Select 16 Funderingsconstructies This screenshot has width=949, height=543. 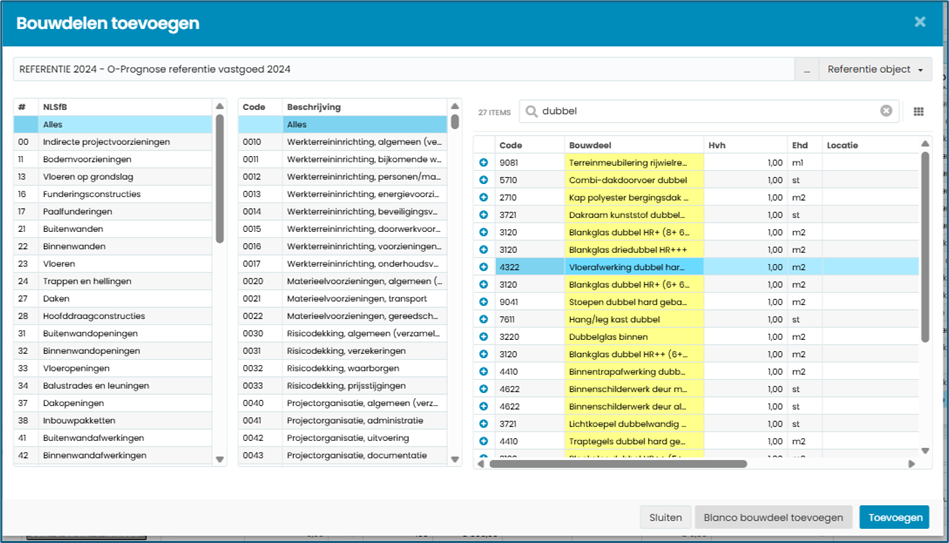113,194
